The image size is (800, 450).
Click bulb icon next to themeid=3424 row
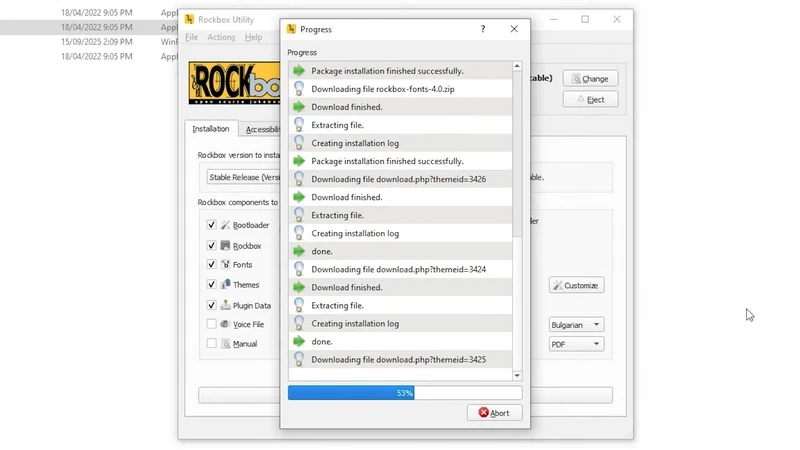(299, 269)
